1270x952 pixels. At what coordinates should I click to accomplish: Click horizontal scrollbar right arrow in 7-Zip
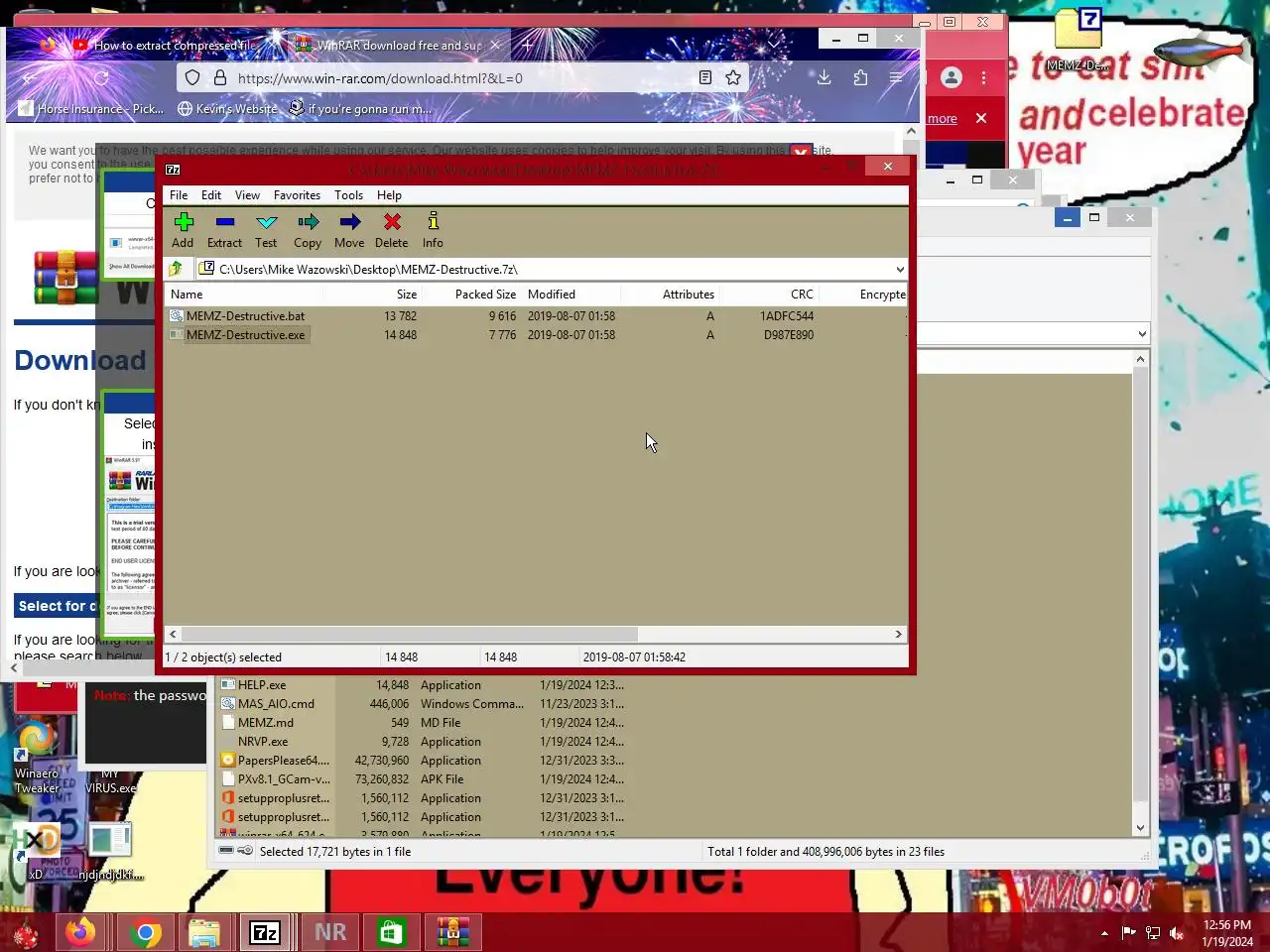click(899, 635)
